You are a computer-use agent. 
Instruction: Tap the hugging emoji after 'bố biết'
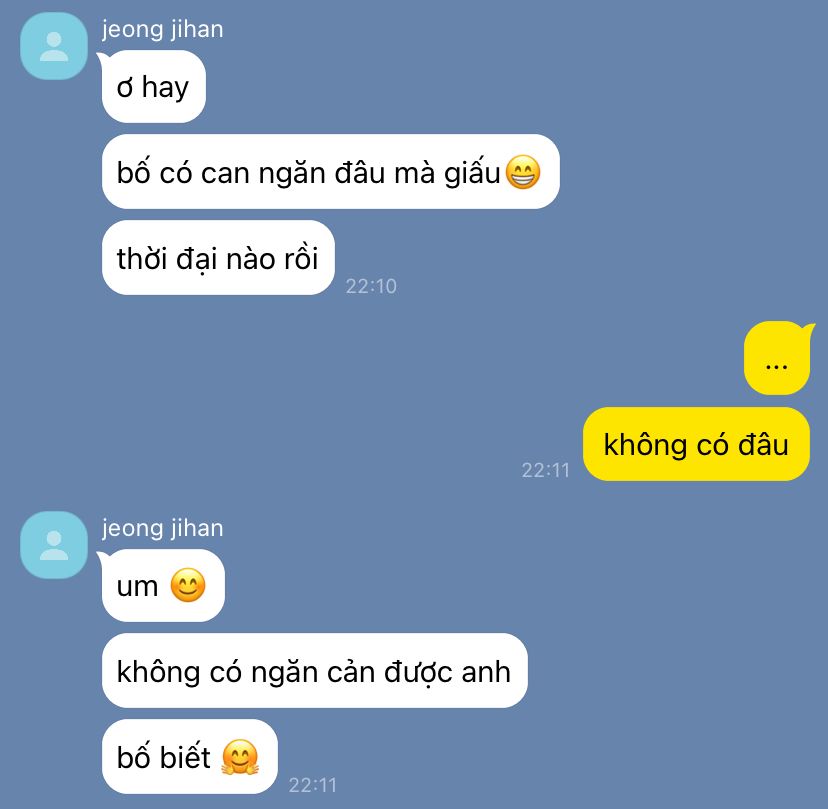[240, 757]
